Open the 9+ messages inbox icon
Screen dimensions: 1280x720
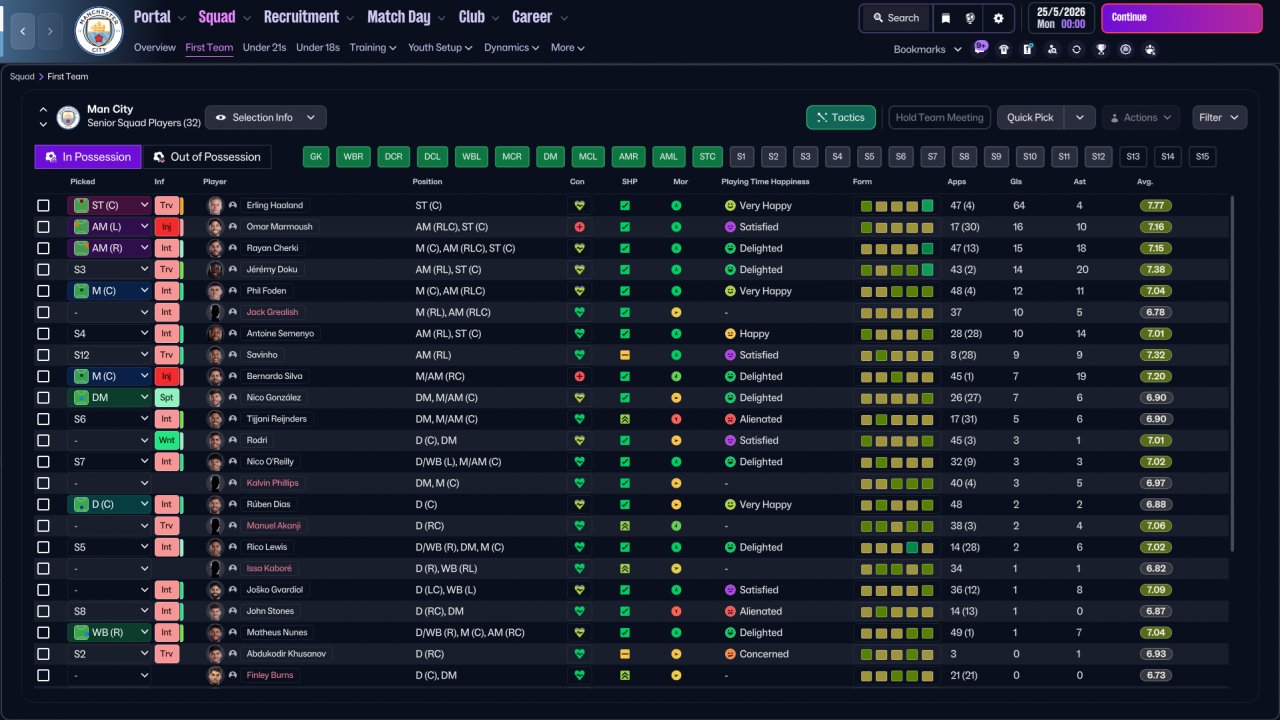tap(979, 48)
